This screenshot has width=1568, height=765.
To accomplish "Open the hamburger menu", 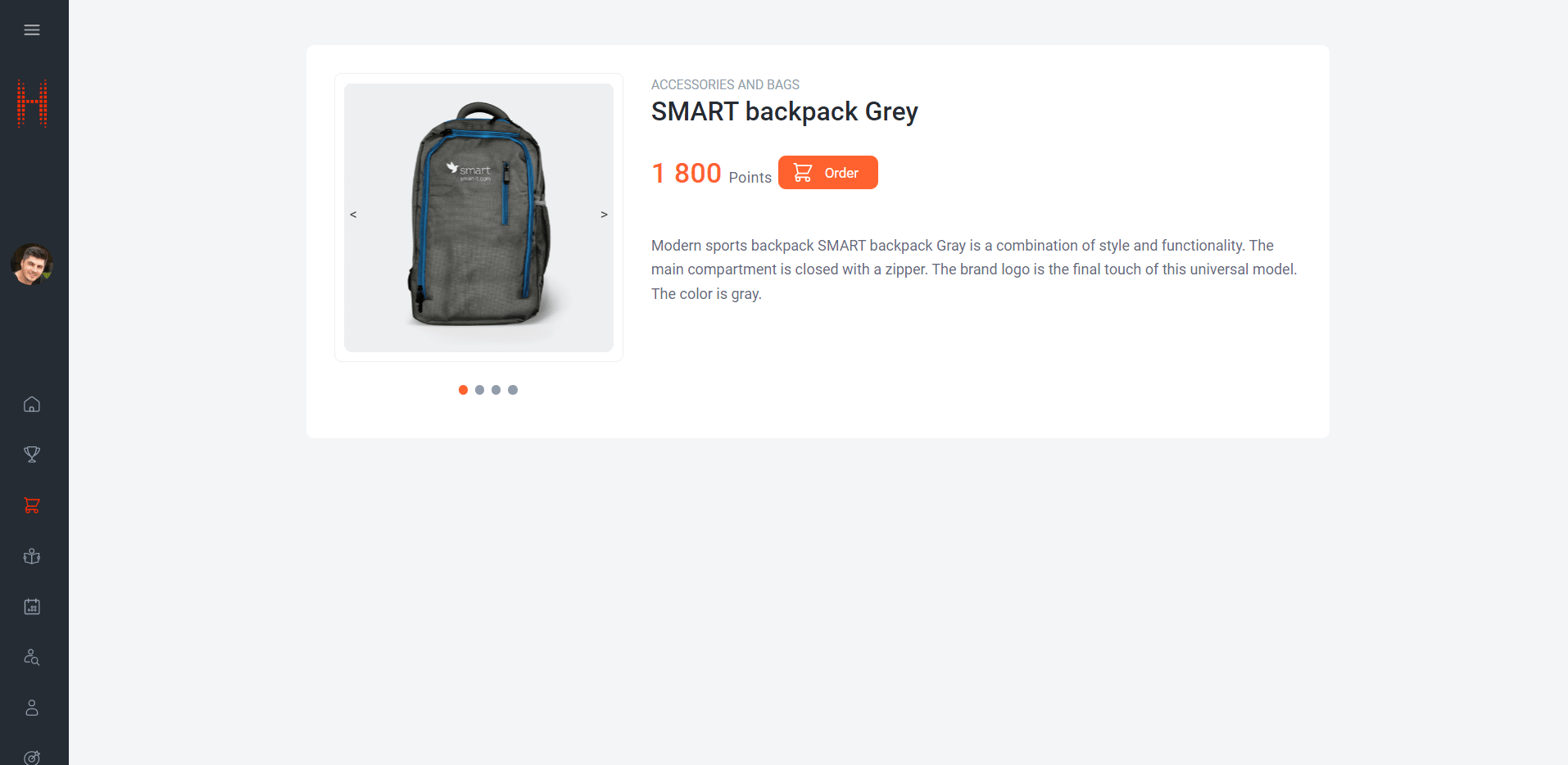I will point(32,30).
